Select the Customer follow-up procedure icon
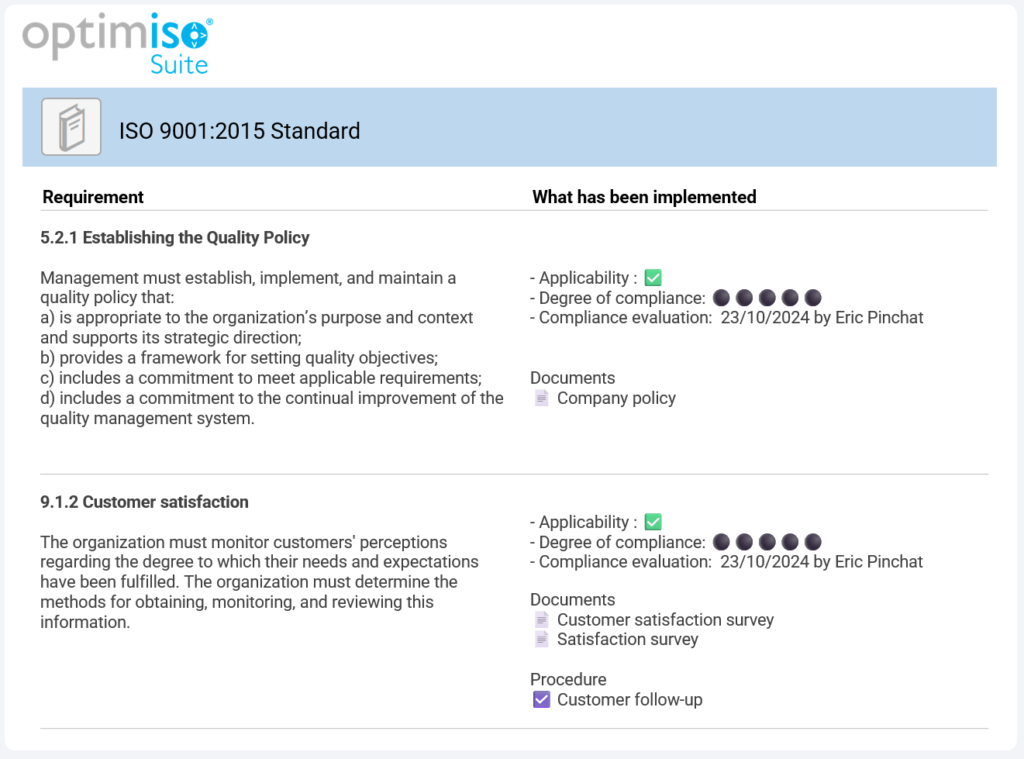 coord(541,699)
